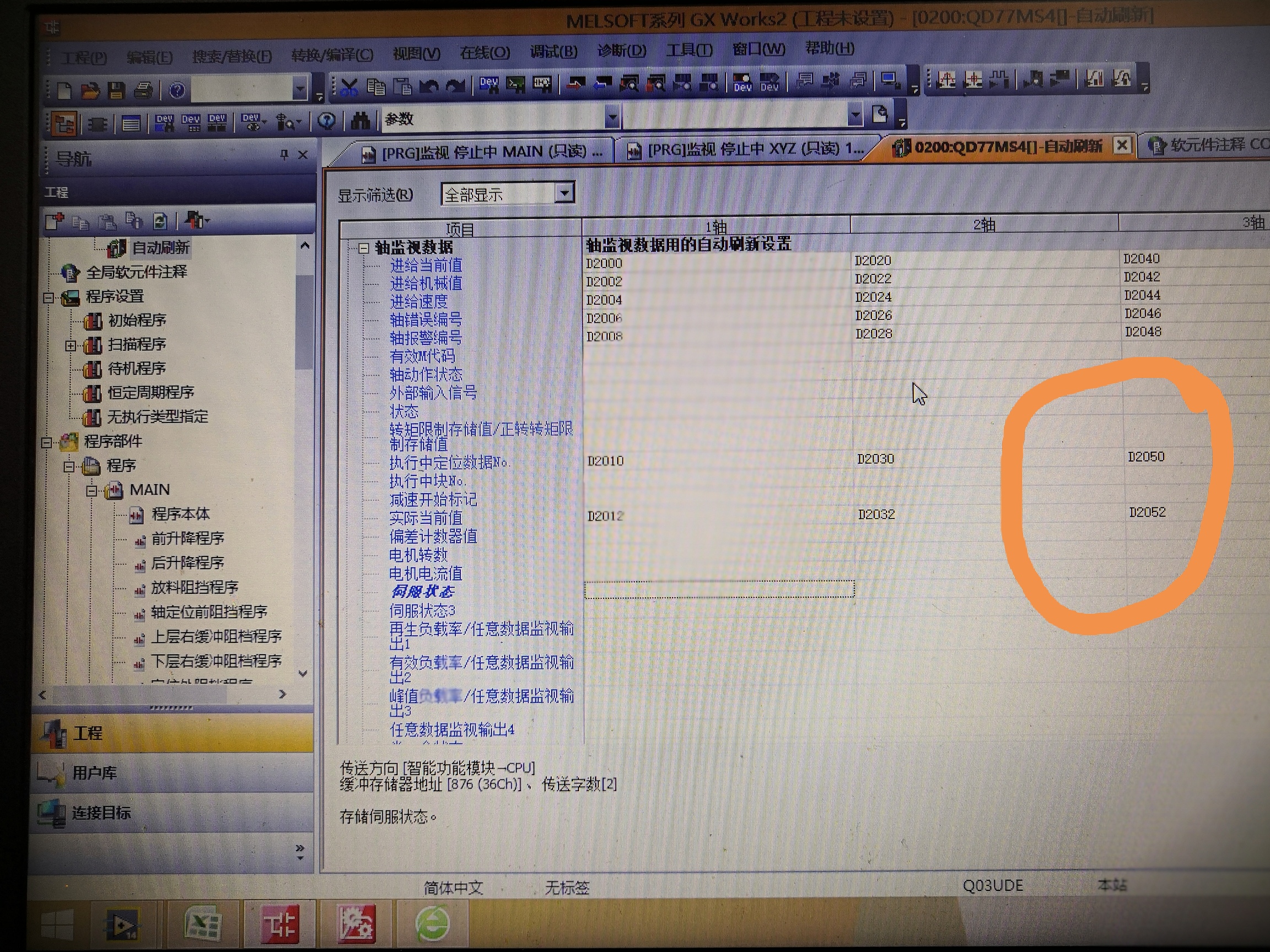Collapse the 轴监视数据 group

point(363,248)
